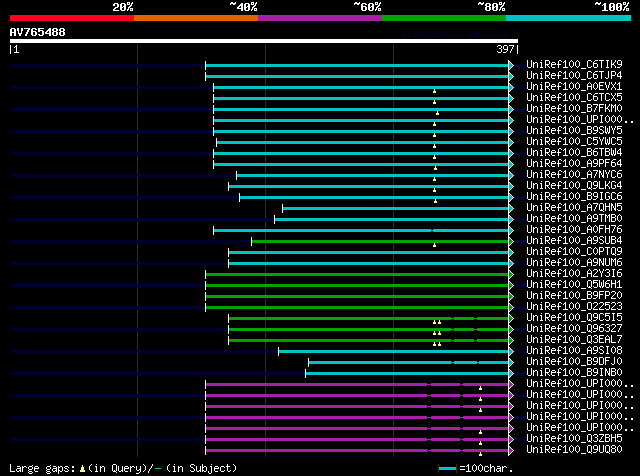Select the UniRef100_A9SUB4 label
The height and width of the screenshot is (476, 640).
click(574, 240)
